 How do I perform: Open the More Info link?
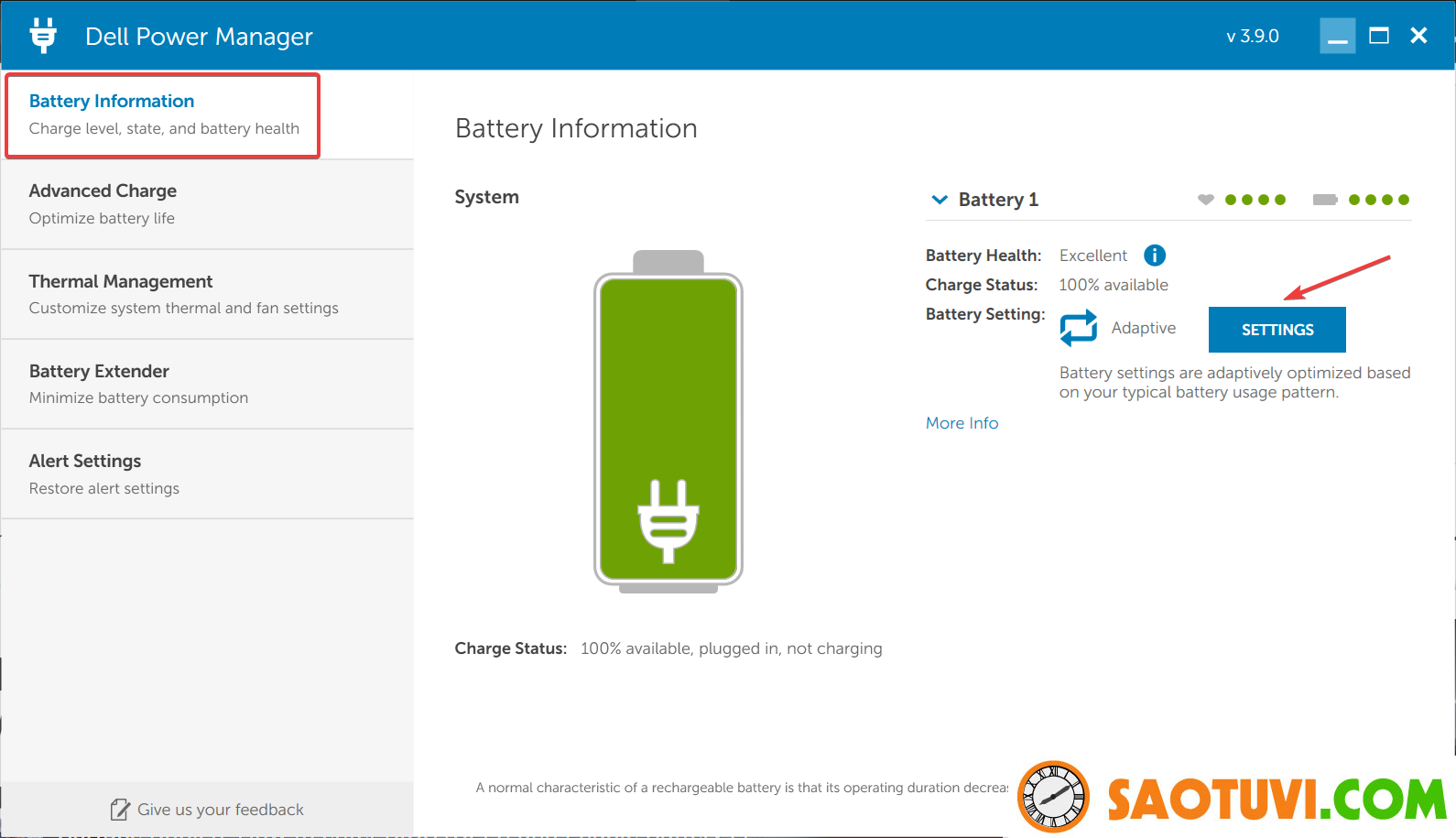pyautogui.click(x=962, y=423)
